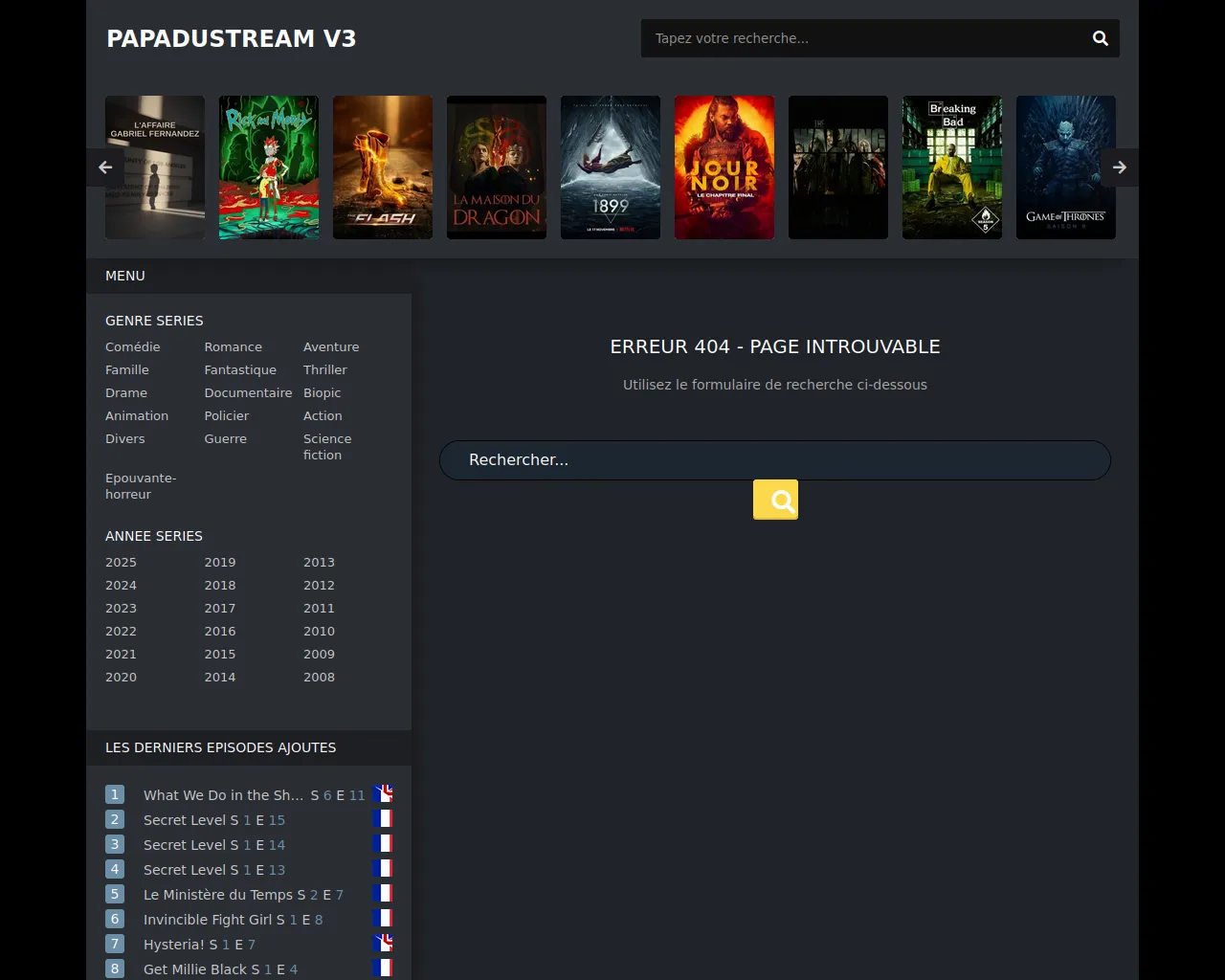Open the Science fiction genre
This screenshot has width=1225, height=980.
pos(326,447)
